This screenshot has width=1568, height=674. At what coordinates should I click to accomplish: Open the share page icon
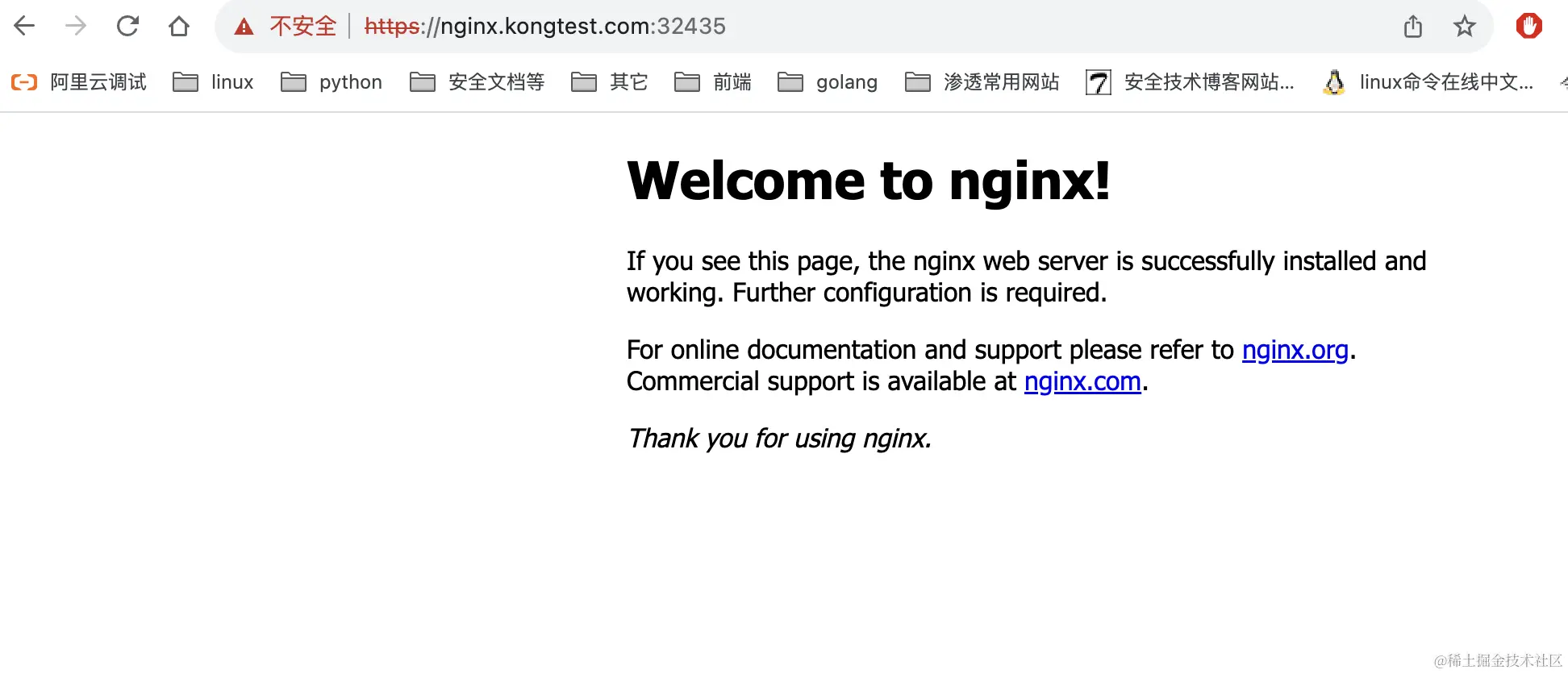(x=1413, y=27)
